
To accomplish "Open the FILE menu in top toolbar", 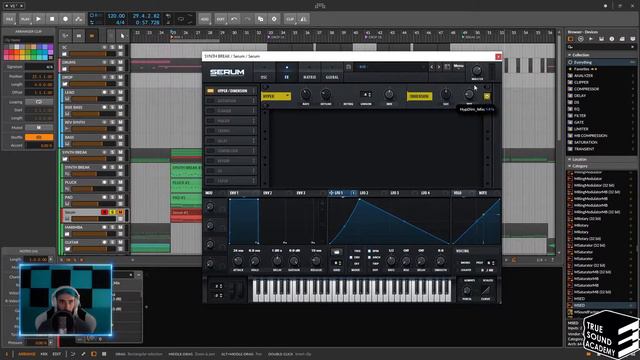I will pyautogui.click(x=9, y=19).
